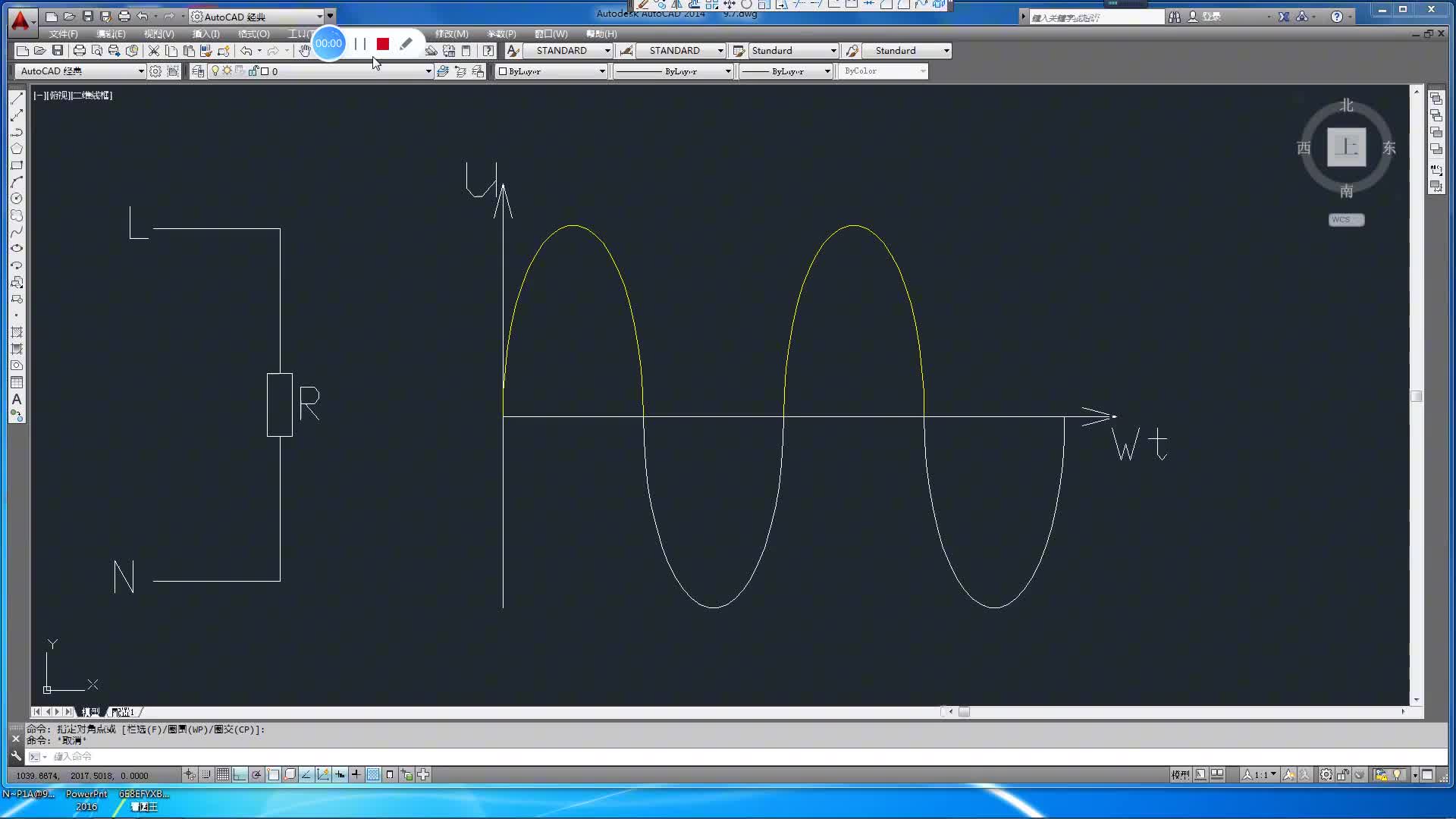Screen dimensions: 1456x819
Task: Open the STANDARD text style dropdown
Action: click(x=607, y=51)
